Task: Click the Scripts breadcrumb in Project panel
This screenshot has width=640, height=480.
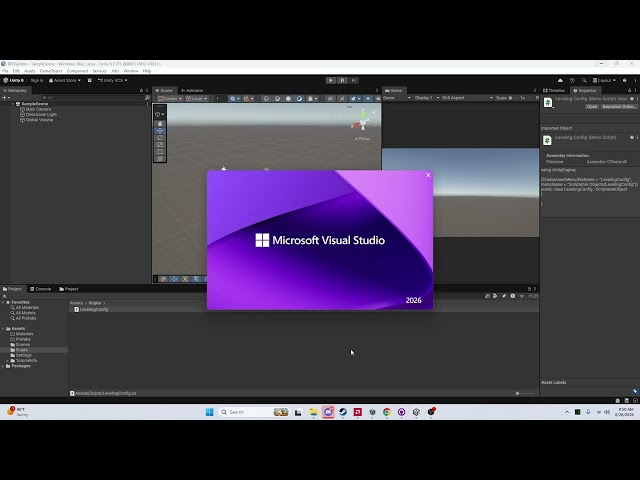Action: pyautogui.click(x=95, y=303)
